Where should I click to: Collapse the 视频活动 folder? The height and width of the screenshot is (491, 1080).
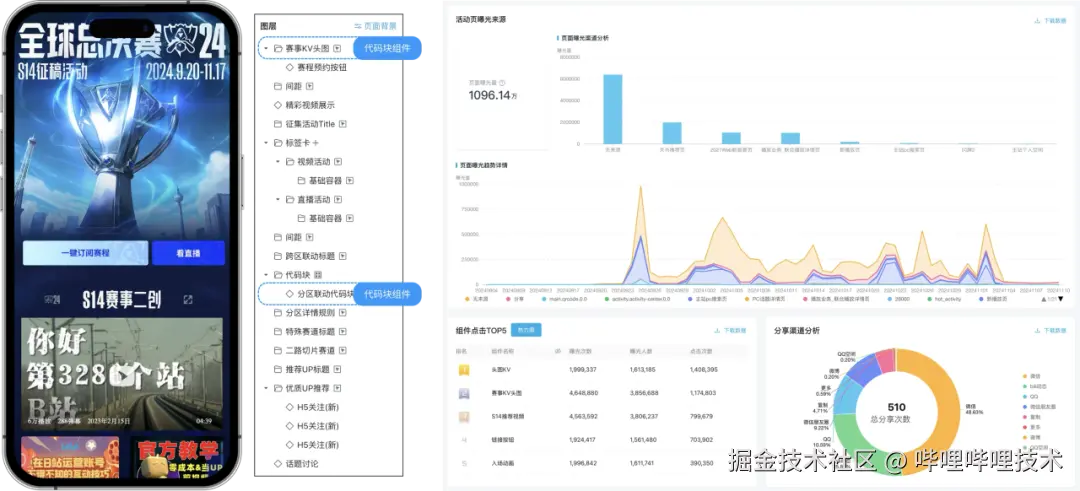pyautogui.click(x=278, y=162)
